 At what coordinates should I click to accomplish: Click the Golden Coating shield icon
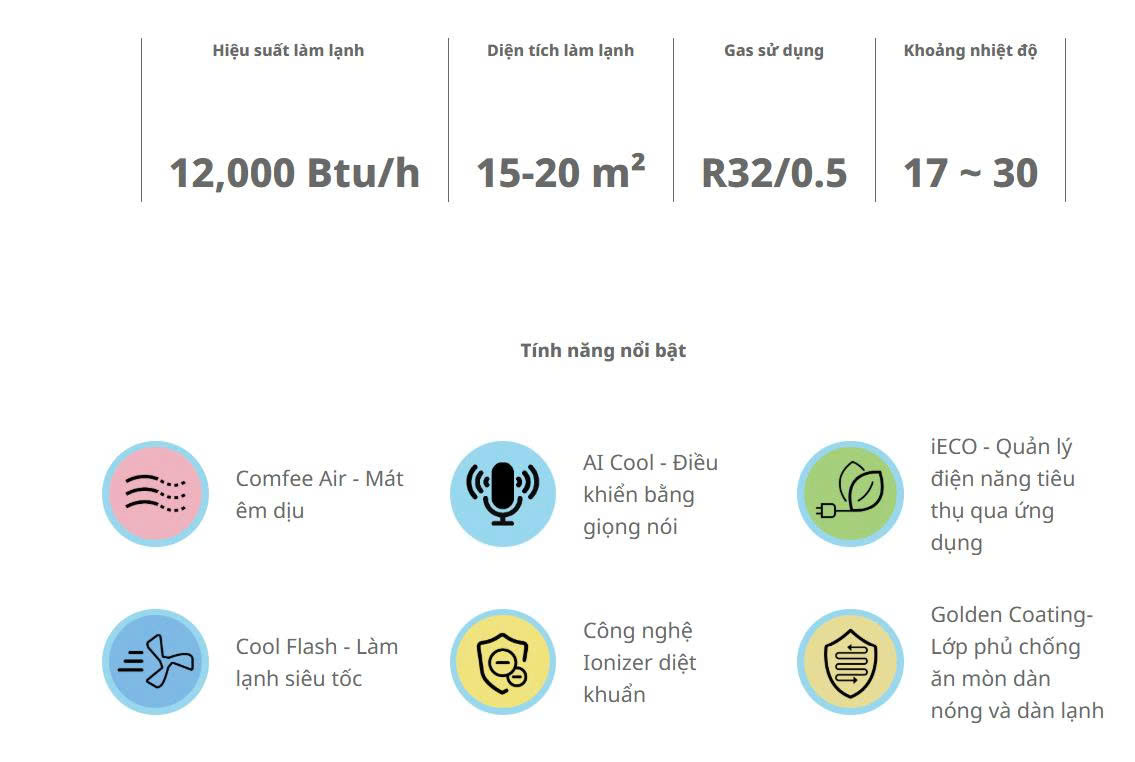(849, 662)
